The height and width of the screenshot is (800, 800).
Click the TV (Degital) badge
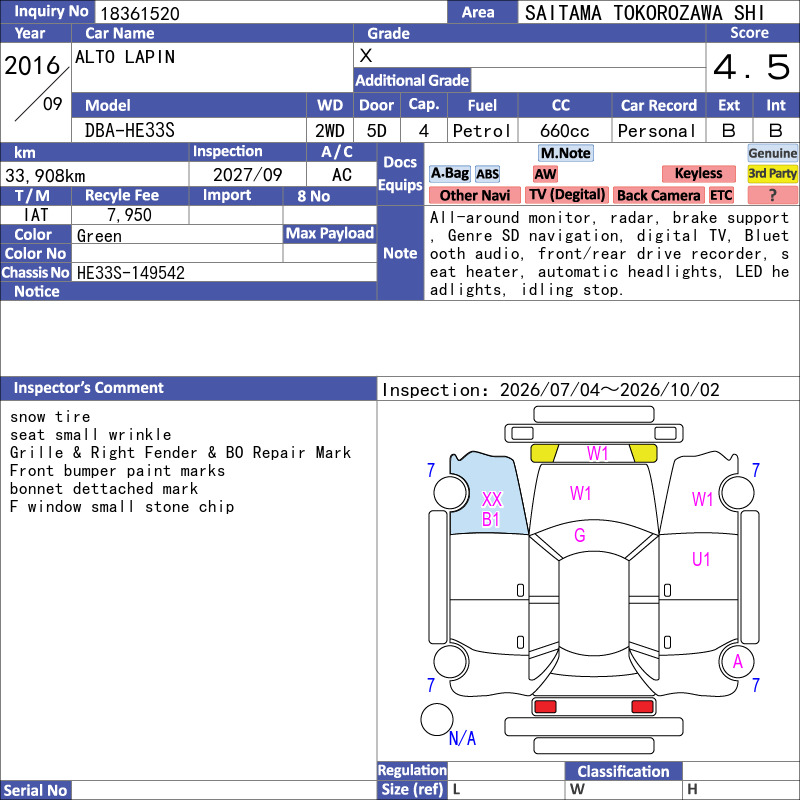pos(566,195)
